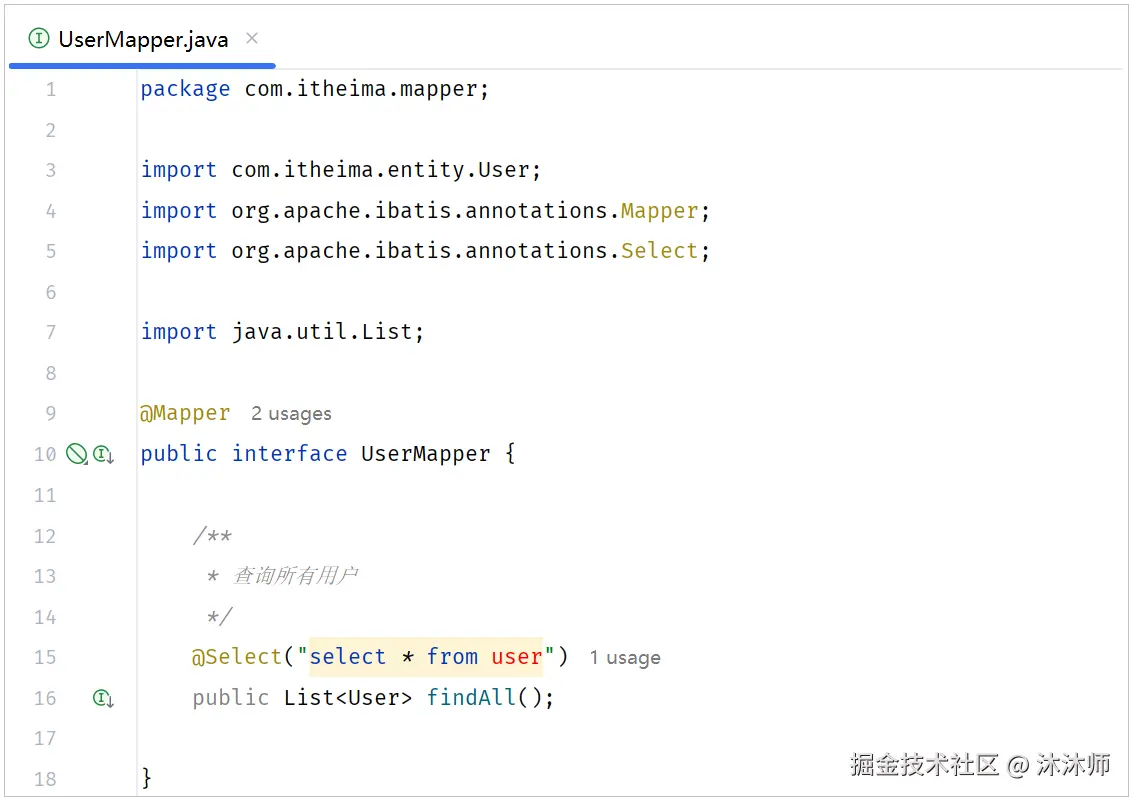This screenshot has height=801, width=1133.
Task: Click line number 1 in the gutter
Action: [51, 90]
